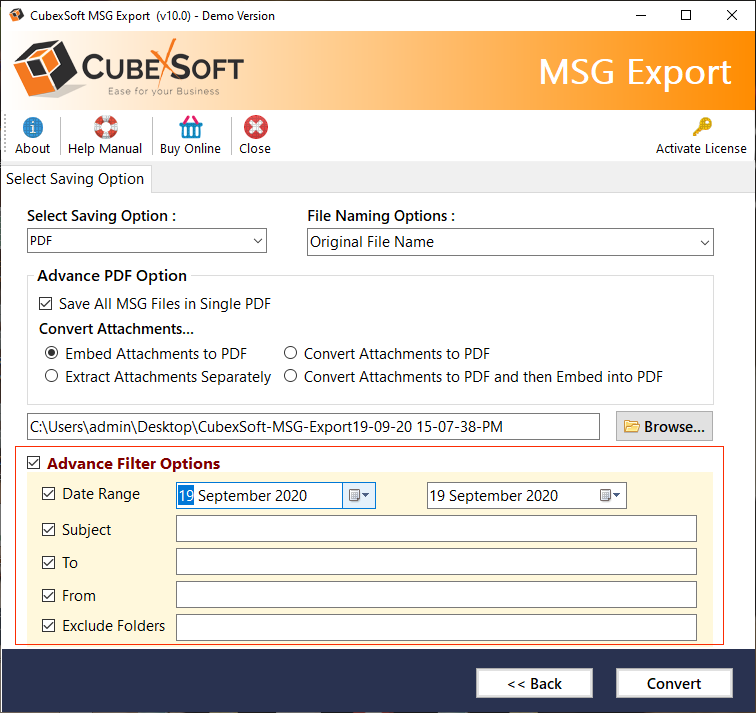Toggle the Subject filter checkbox
The image size is (756, 713).
(49, 529)
